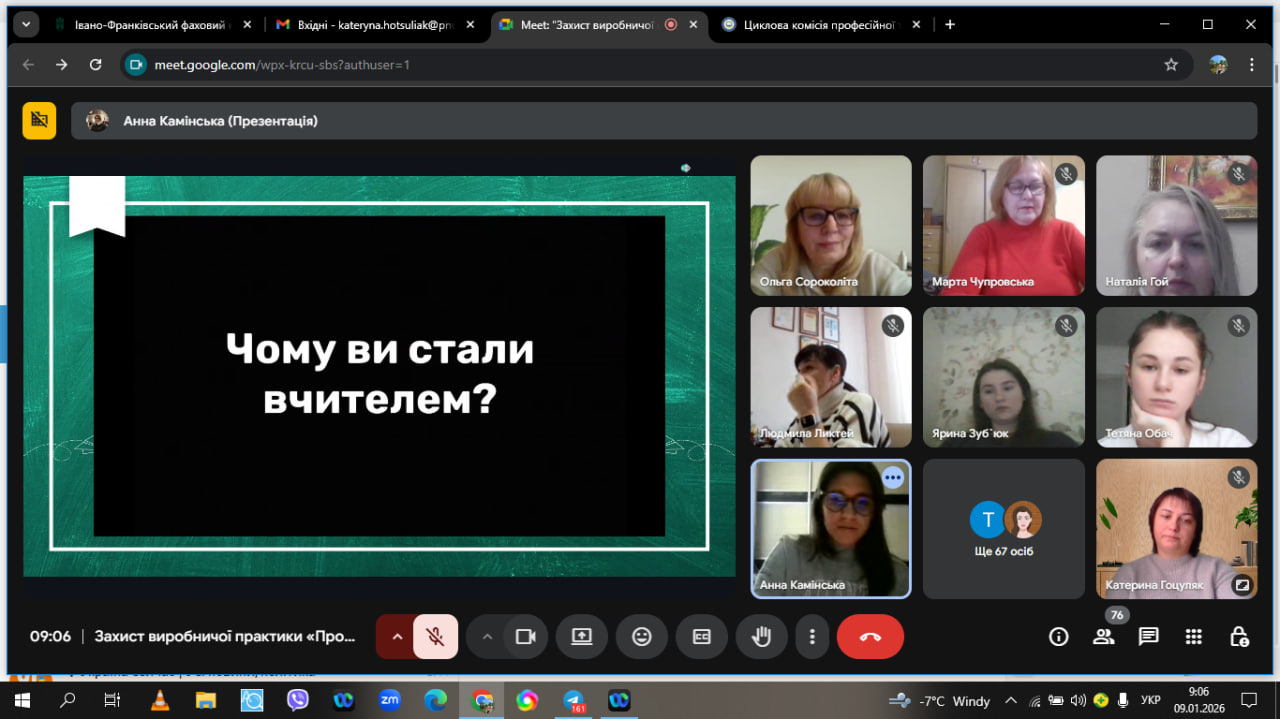Open more options three-dot menu
The height and width of the screenshot is (719, 1280).
tap(813, 637)
